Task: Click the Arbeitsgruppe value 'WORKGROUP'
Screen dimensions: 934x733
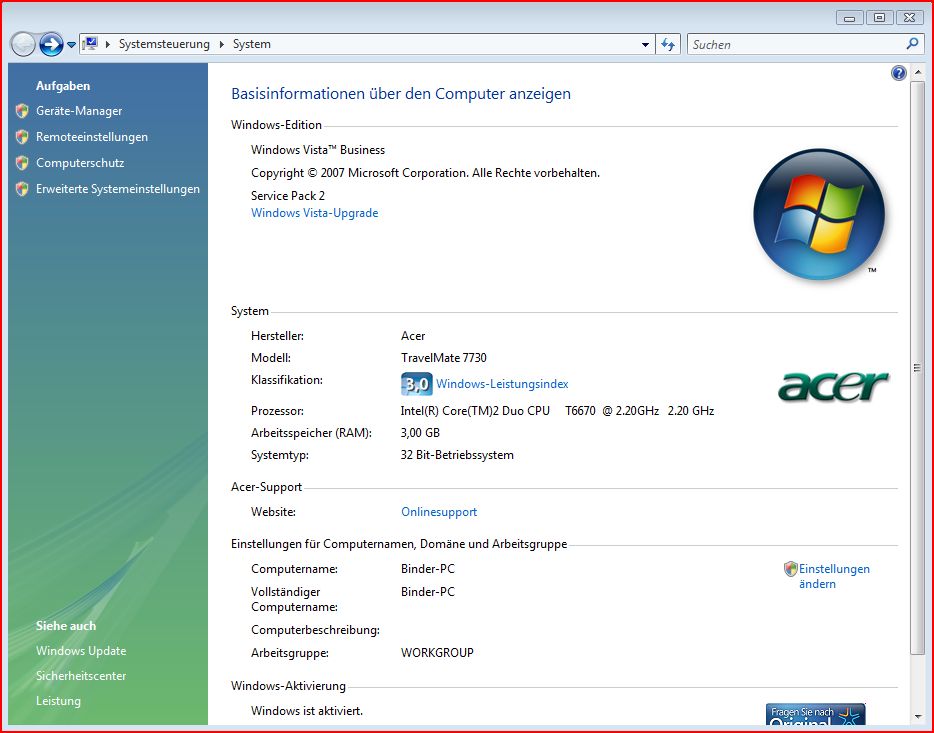Action: (x=437, y=653)
